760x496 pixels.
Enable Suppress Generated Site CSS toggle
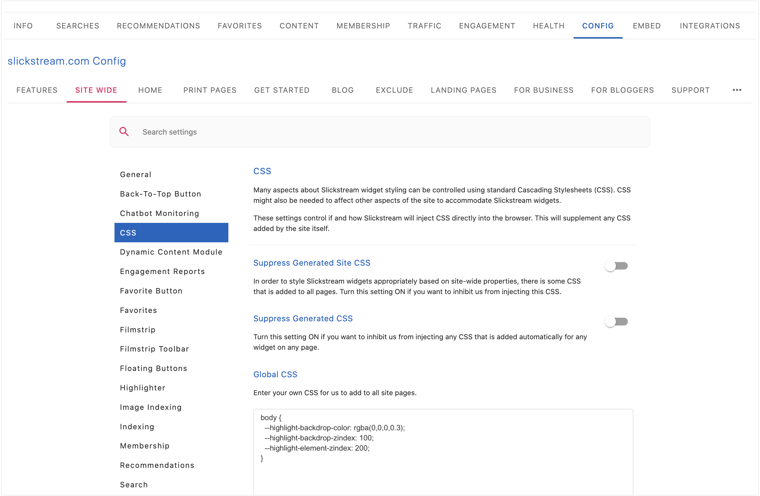pos(616,266)
